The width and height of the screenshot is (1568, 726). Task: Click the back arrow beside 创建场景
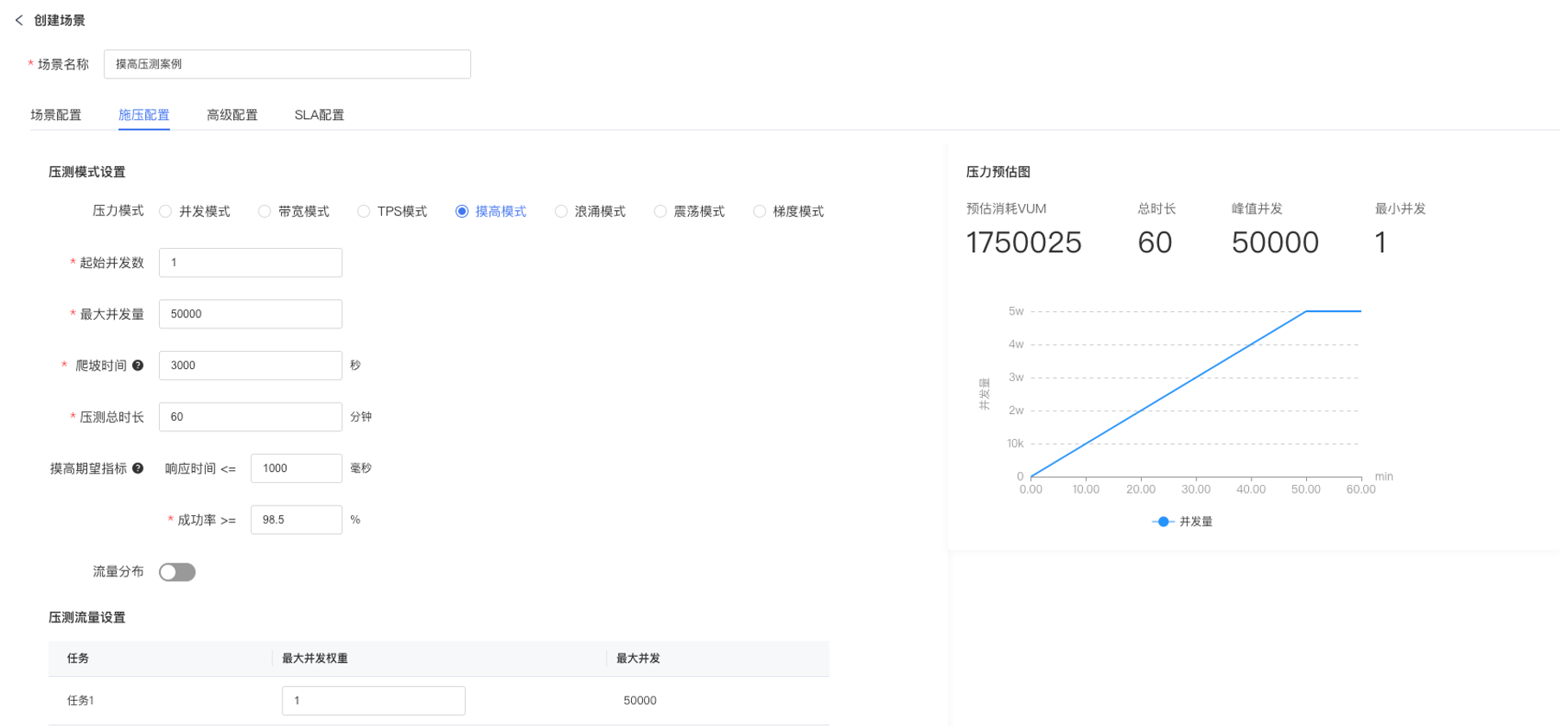(19, 20)
